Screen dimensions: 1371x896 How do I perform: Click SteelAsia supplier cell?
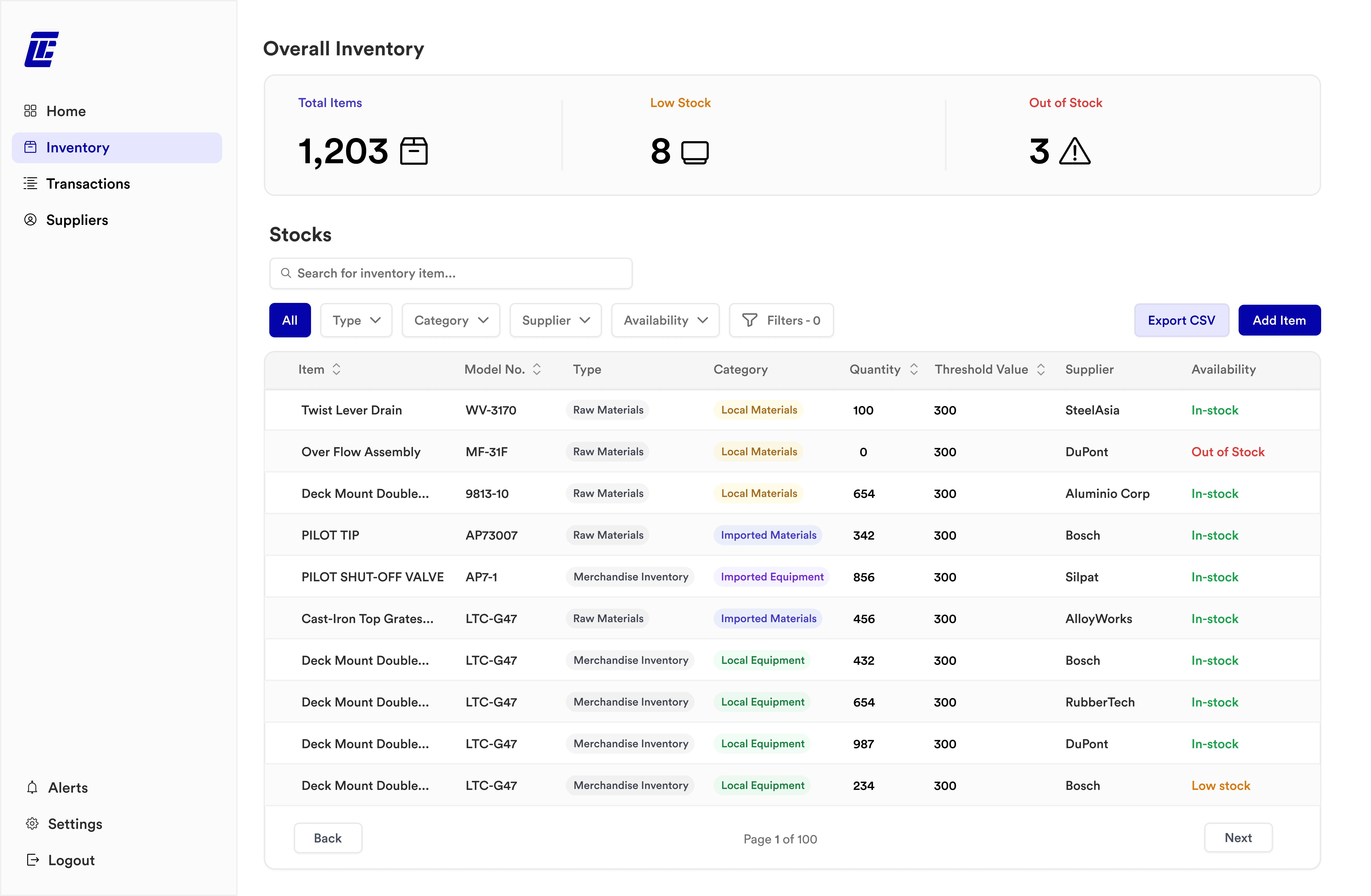pos(1092,410)
